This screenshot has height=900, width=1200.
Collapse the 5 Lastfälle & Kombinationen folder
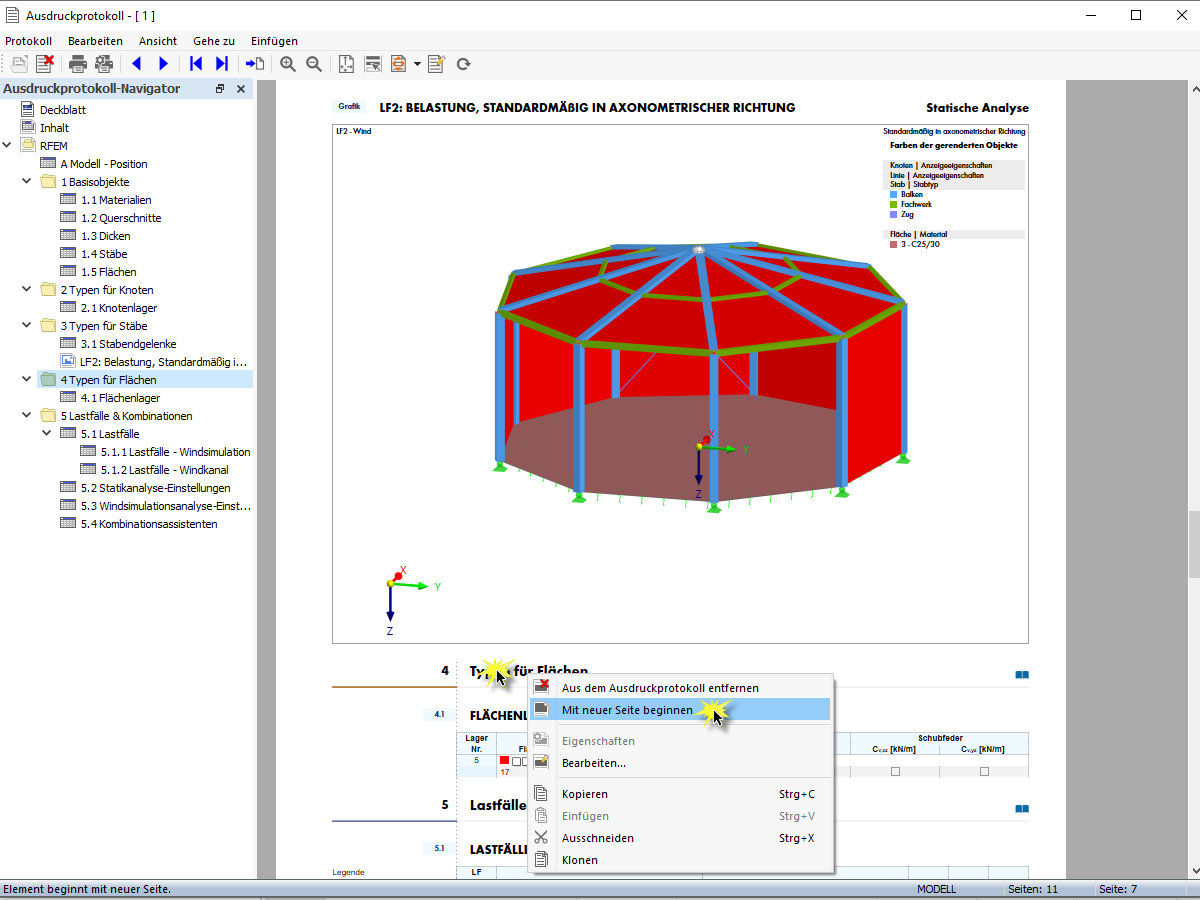[26, 416]
